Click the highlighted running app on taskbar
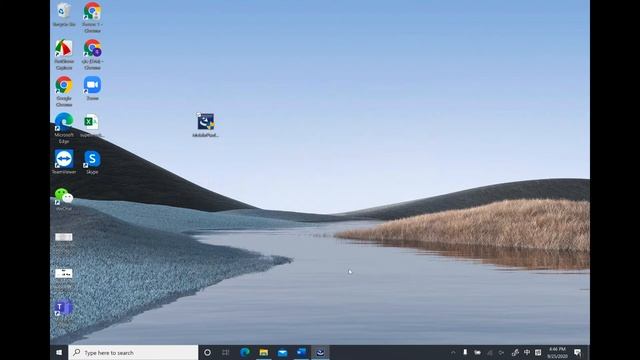The image size is (640, 360). (320, 352)
